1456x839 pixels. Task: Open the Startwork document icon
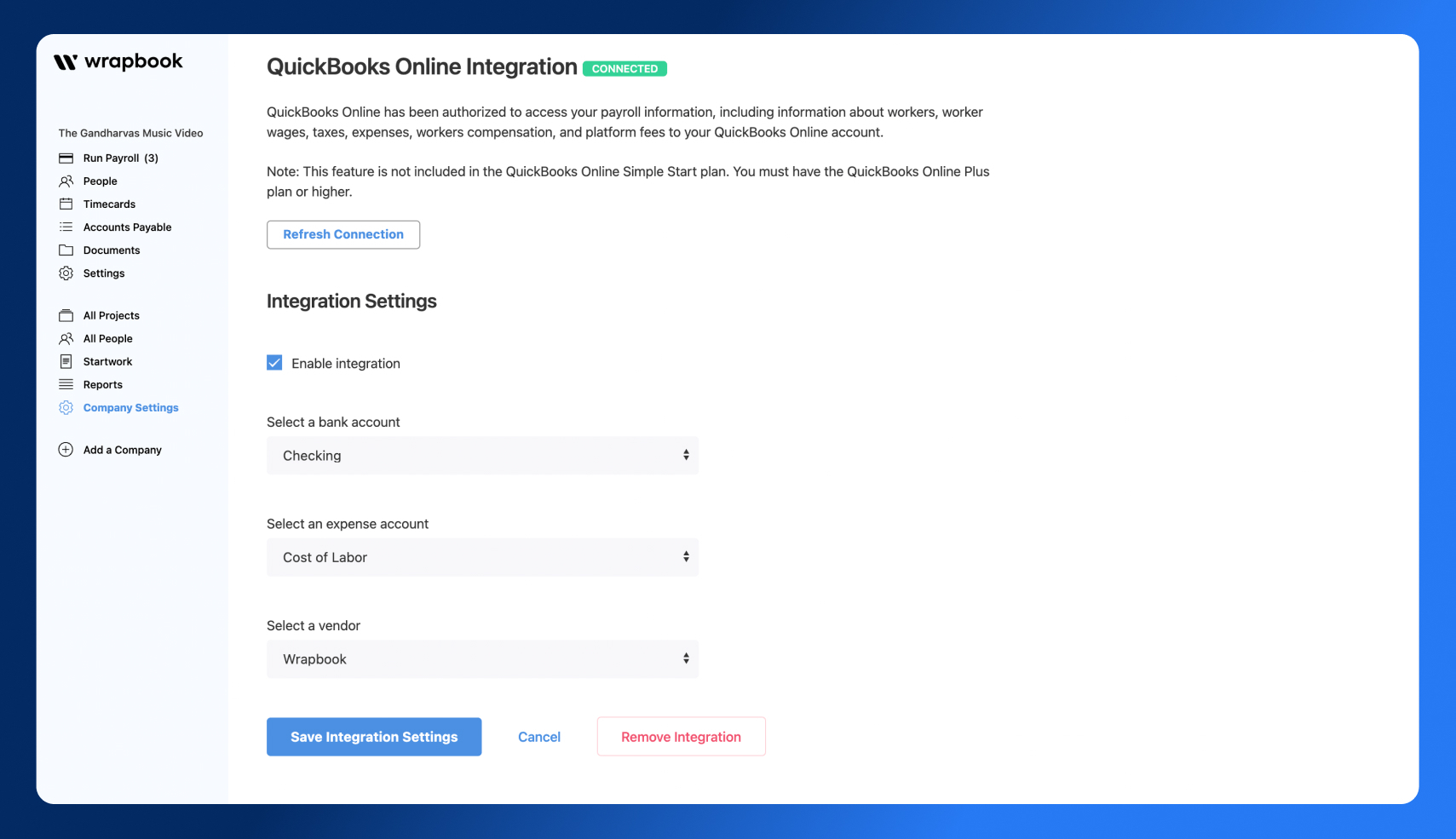[66, 361]
